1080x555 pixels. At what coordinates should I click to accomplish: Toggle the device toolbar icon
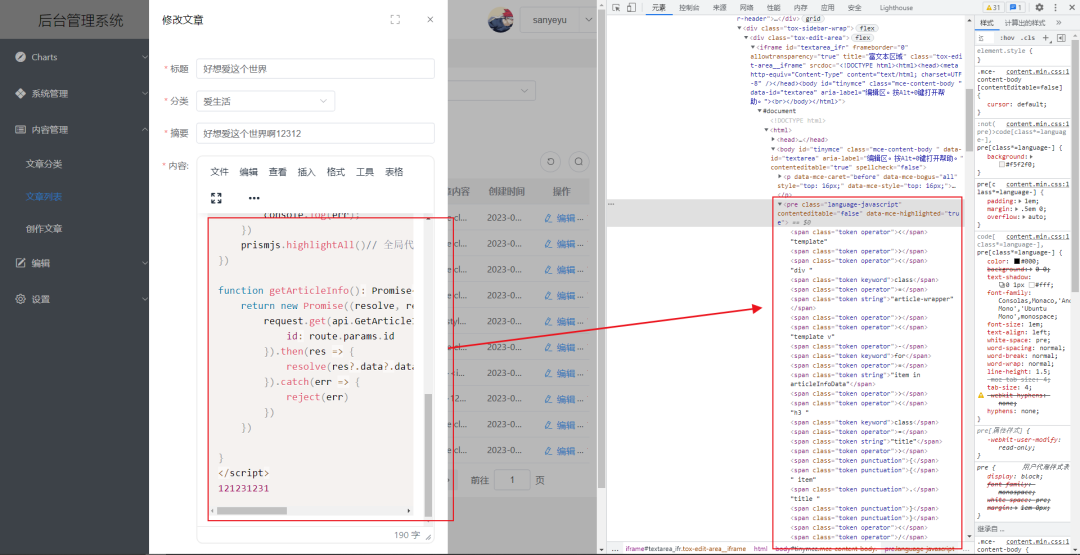(x=631, y=8)
